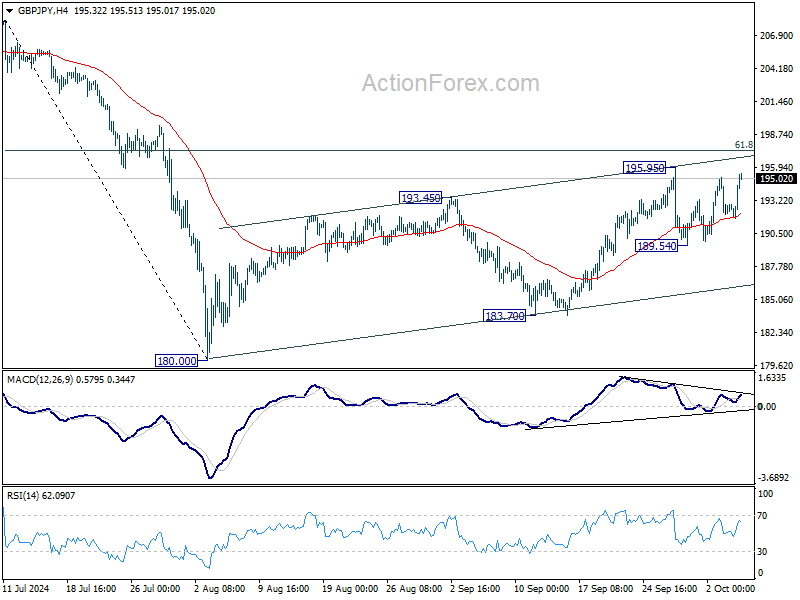The width and height of the screenshot is (800, 600).
Task: Click the RSI 30 level label
Action: click(x=762, y=552)
